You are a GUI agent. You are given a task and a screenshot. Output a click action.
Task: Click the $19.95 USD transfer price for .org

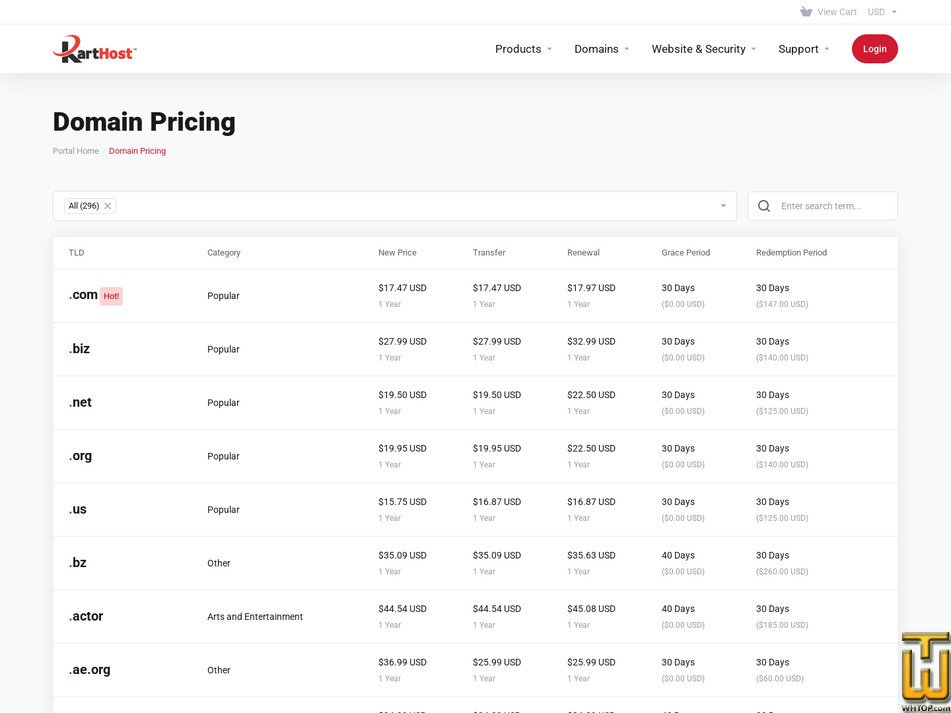point(497,449)
